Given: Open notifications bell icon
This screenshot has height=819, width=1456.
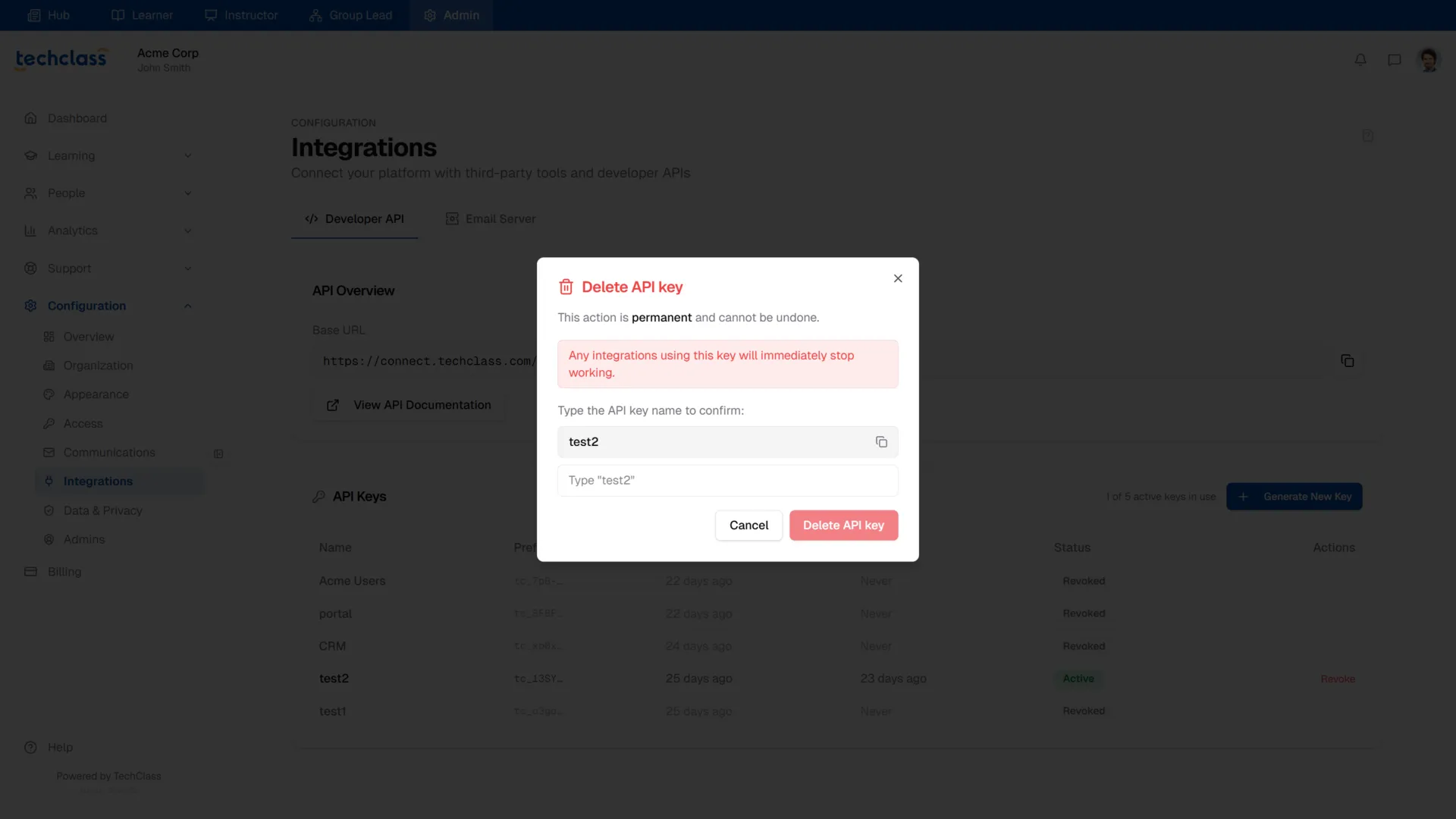Looking at the screenshot, I should coord(1360,59).
